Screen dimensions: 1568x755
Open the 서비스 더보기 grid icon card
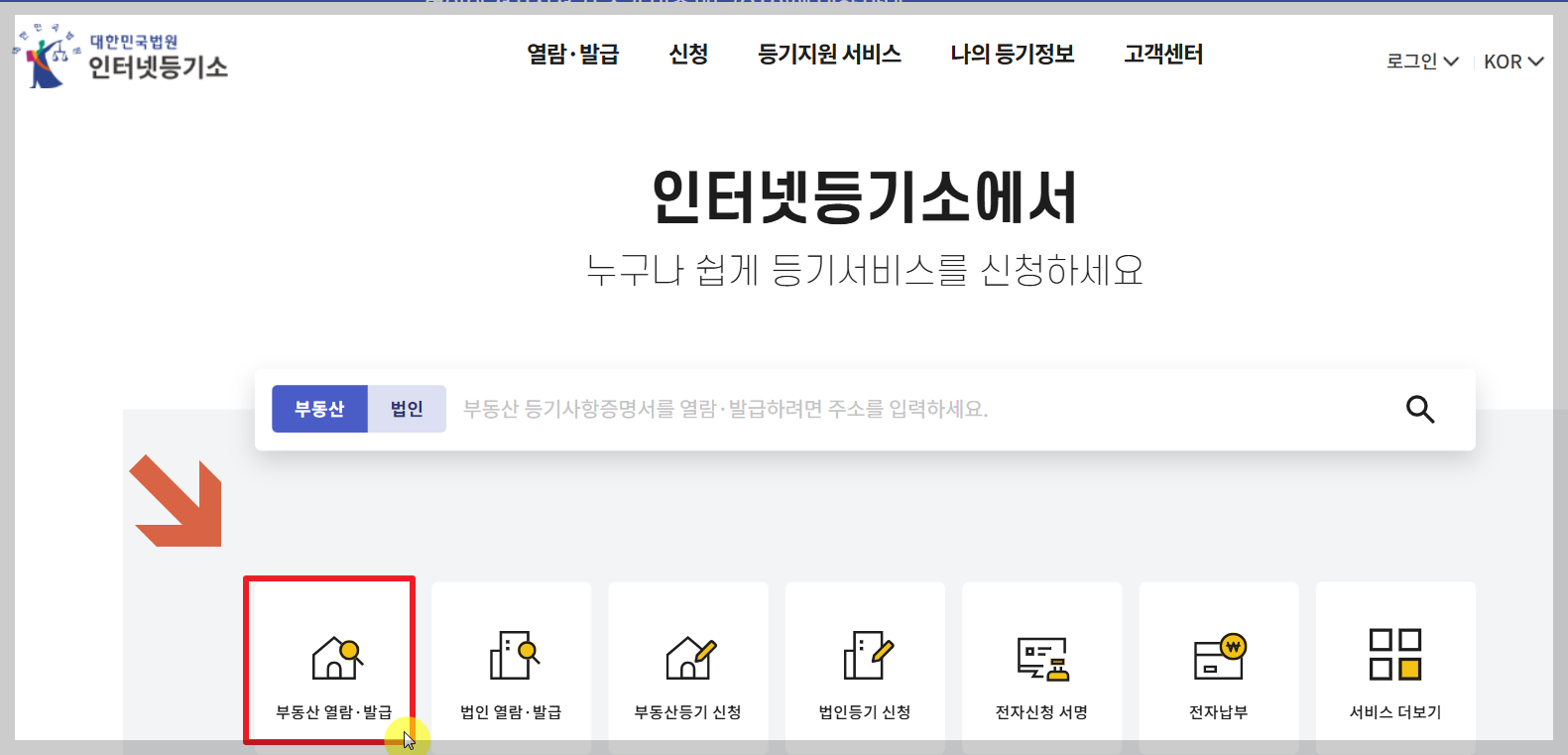point(1395,668)
